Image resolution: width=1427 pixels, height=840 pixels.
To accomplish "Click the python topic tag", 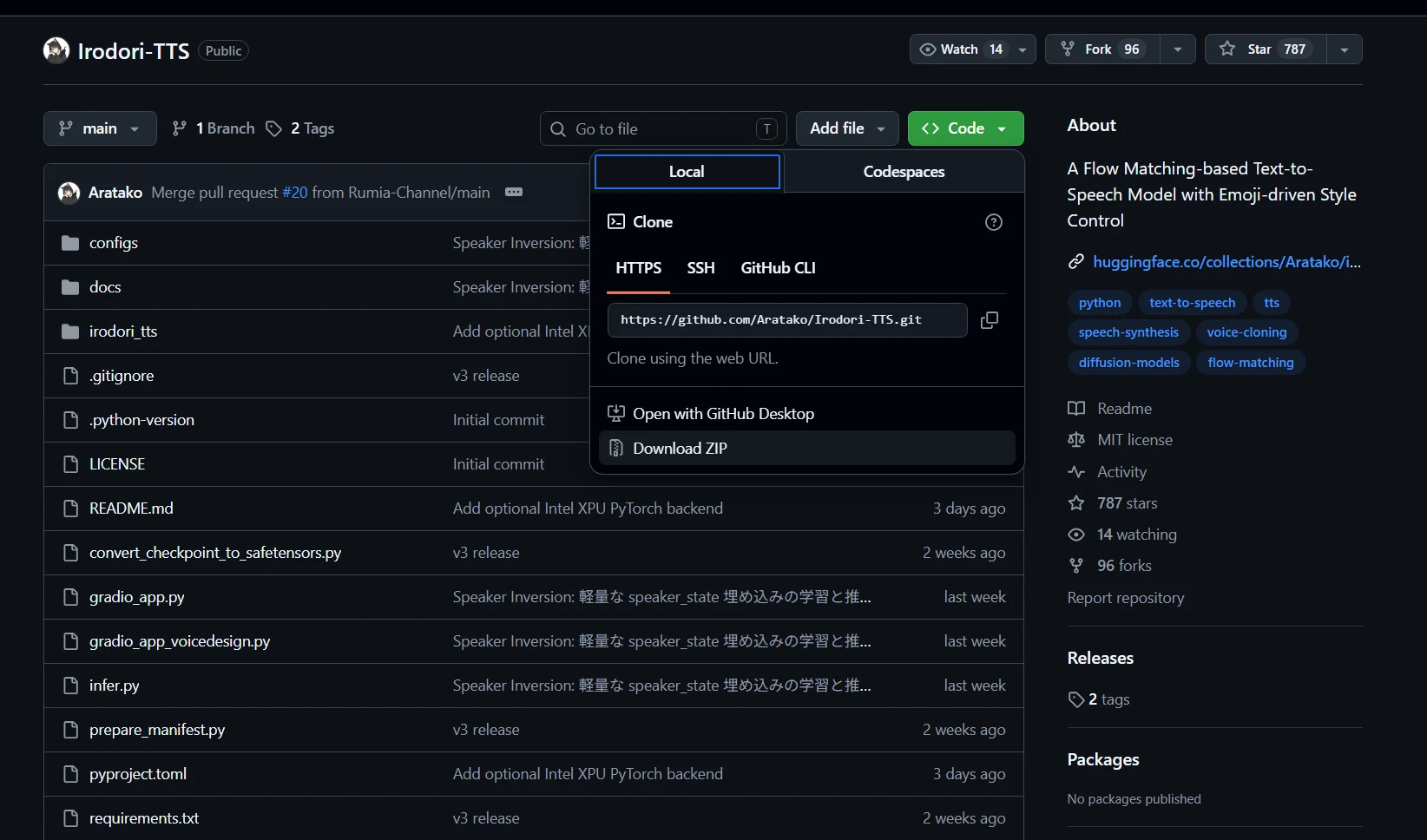I will point(1100,303).
